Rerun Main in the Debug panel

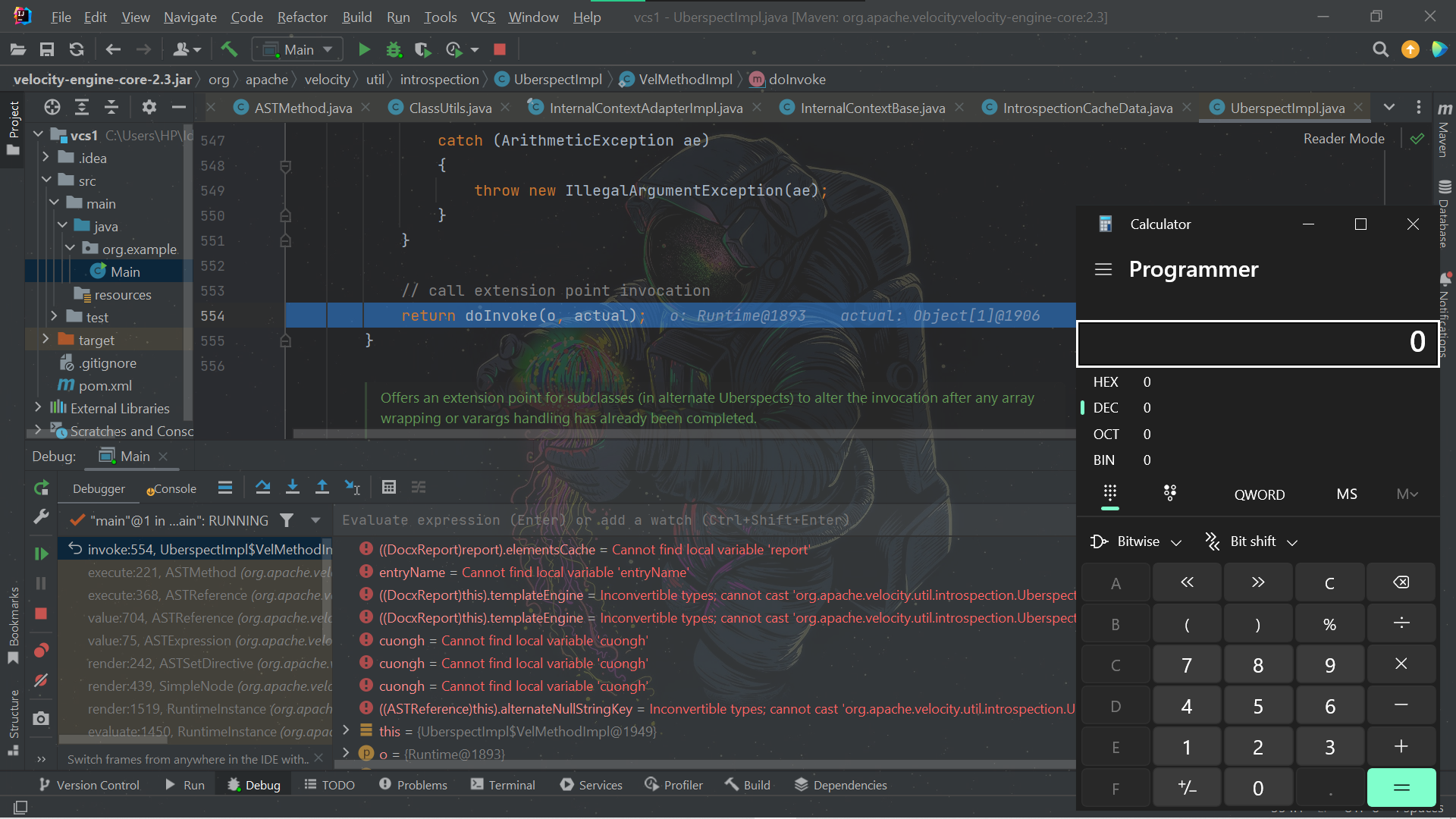[x=42, y=488]
